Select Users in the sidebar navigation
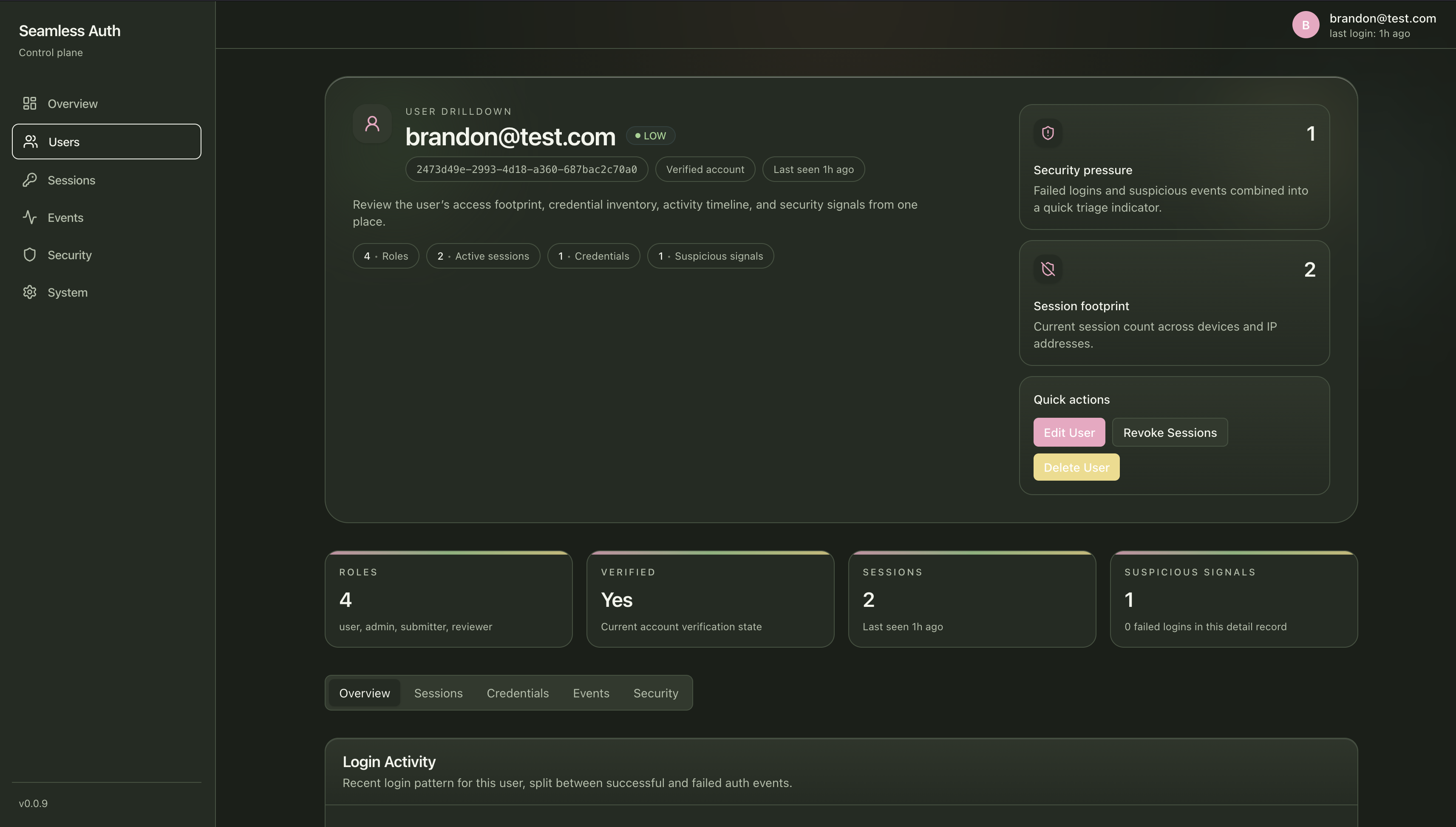 [x=106, y=142]
